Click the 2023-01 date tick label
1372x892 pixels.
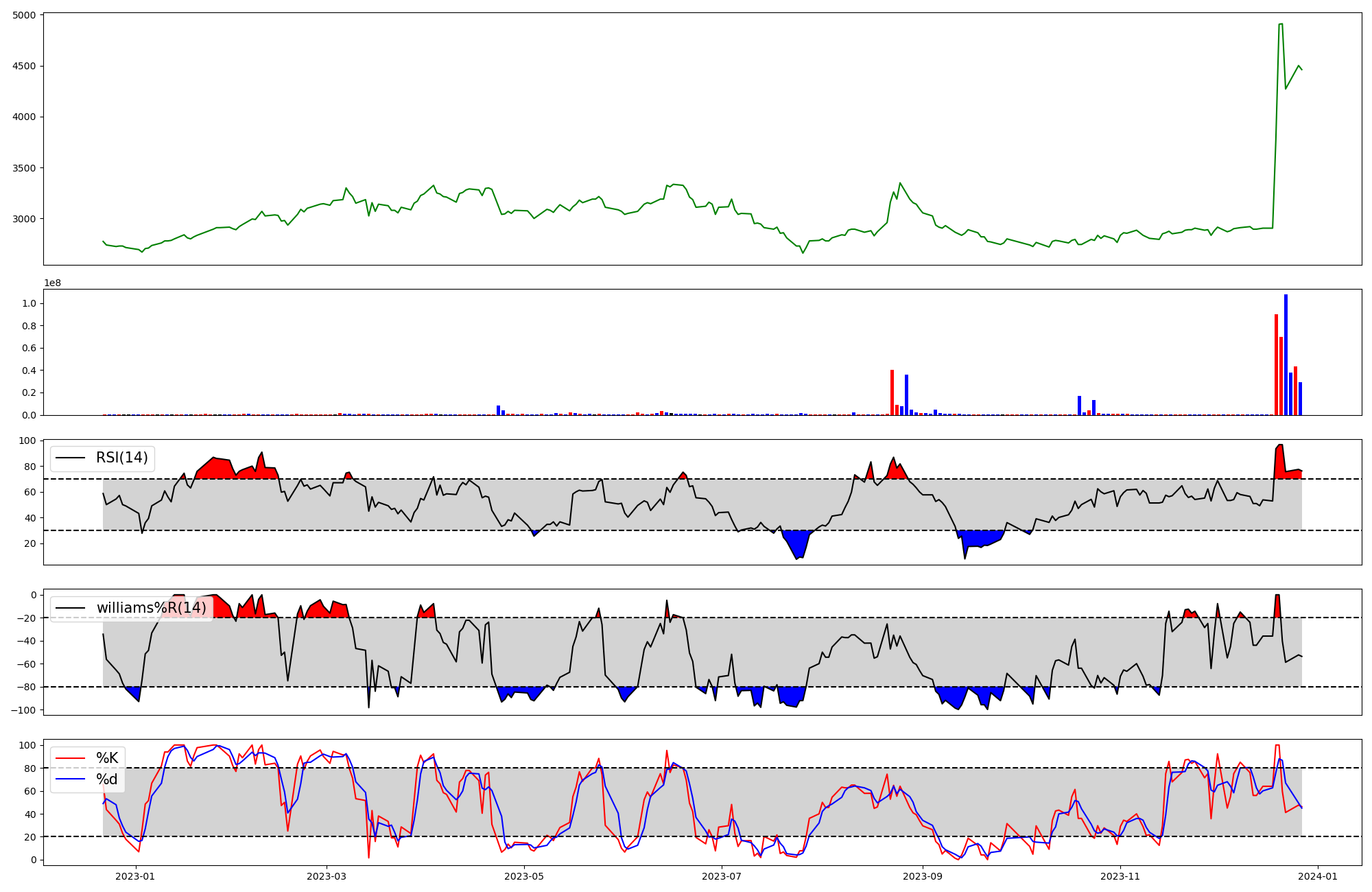[x=136, y=876]
